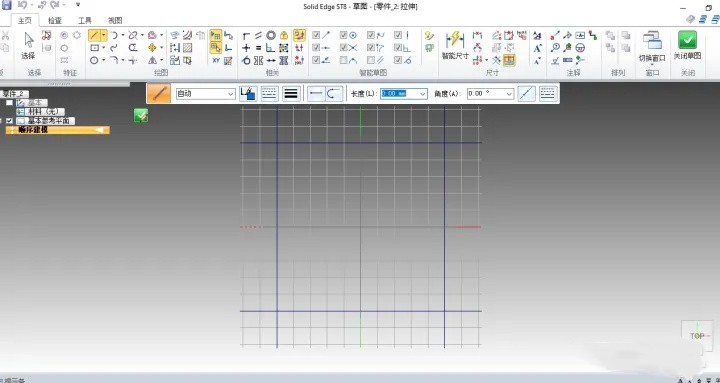Click the 顺序建模 highlighted tree bar
This screenshot has height=383, width=720.
(x=58, y=130)
